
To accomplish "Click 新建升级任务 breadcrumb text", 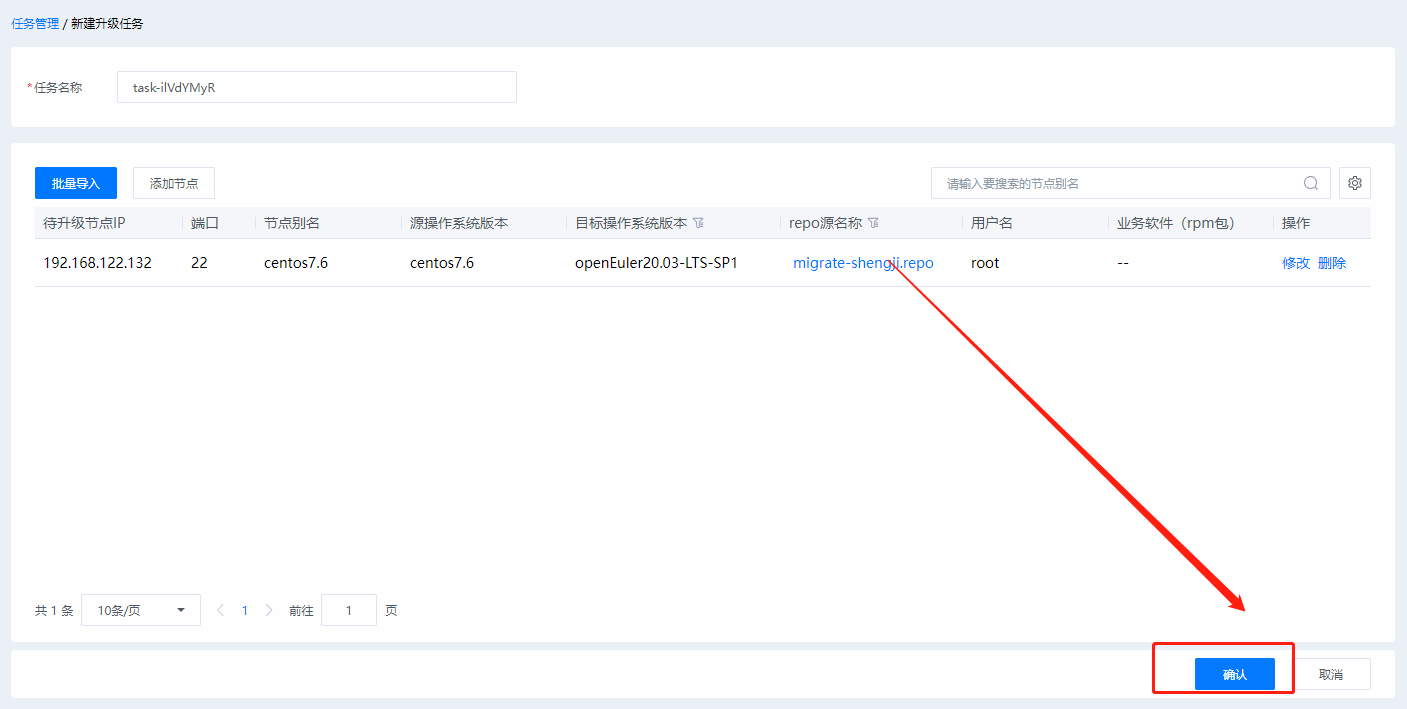I will coord(107,23).
